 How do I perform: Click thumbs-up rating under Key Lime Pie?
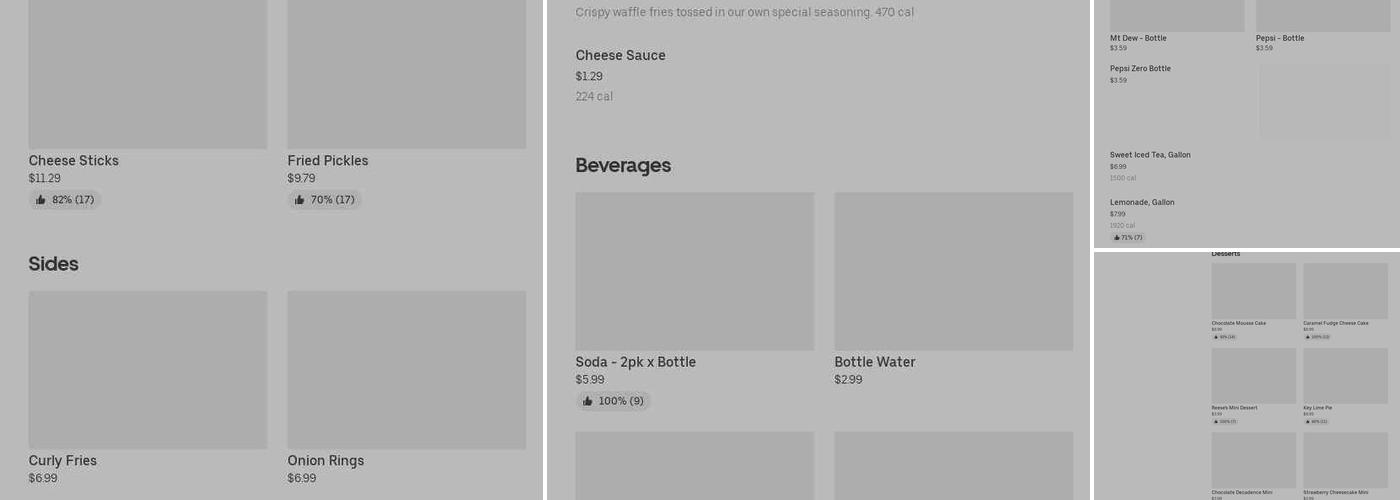(x=1317, y=421)
